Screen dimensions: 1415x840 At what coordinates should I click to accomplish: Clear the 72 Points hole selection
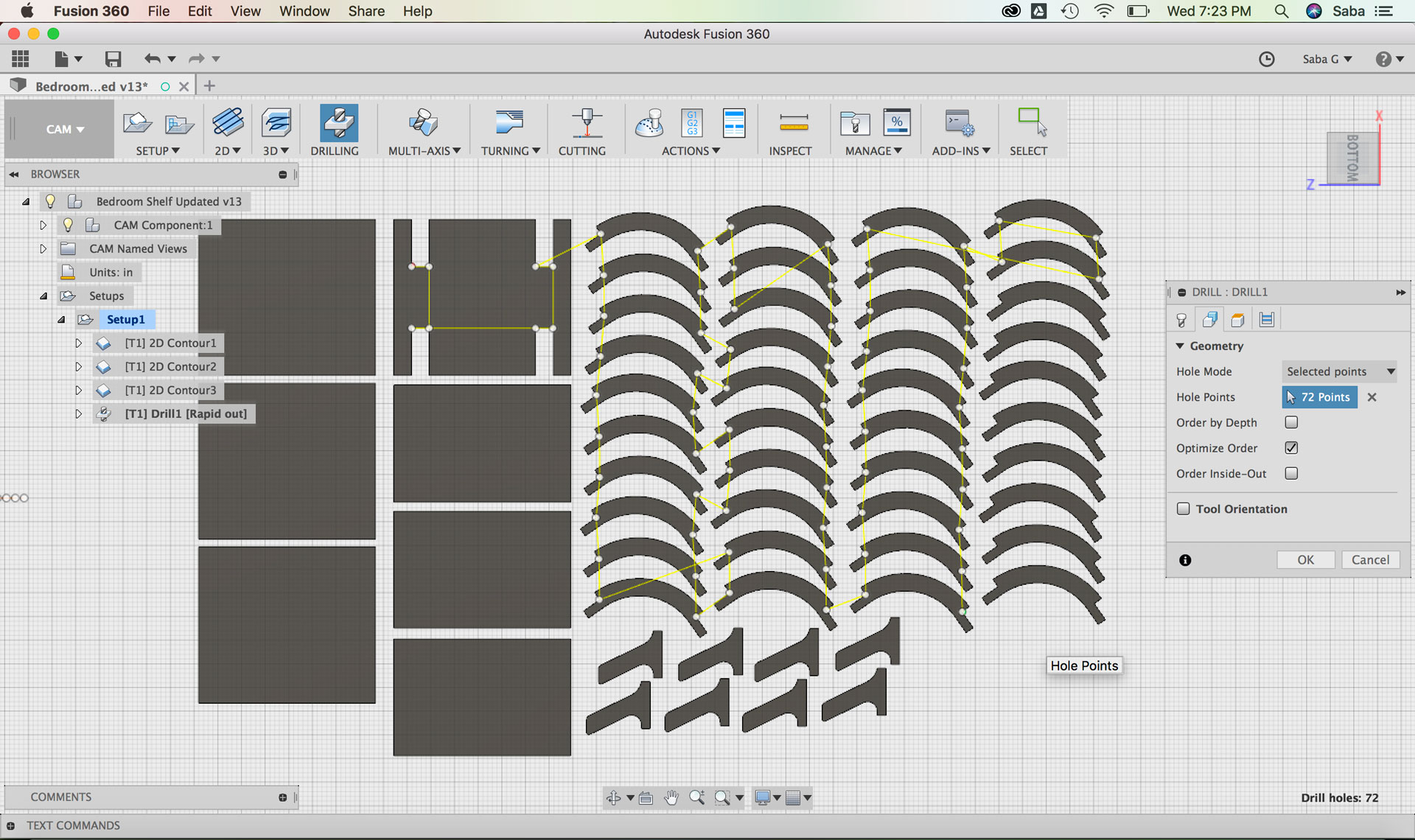pyautogui.click(x=1372, y=397)
